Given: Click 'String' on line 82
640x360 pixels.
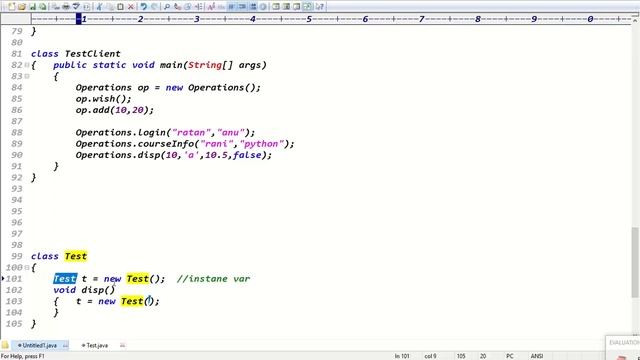Looking at the screenshot, I should [x=204, y=65].
